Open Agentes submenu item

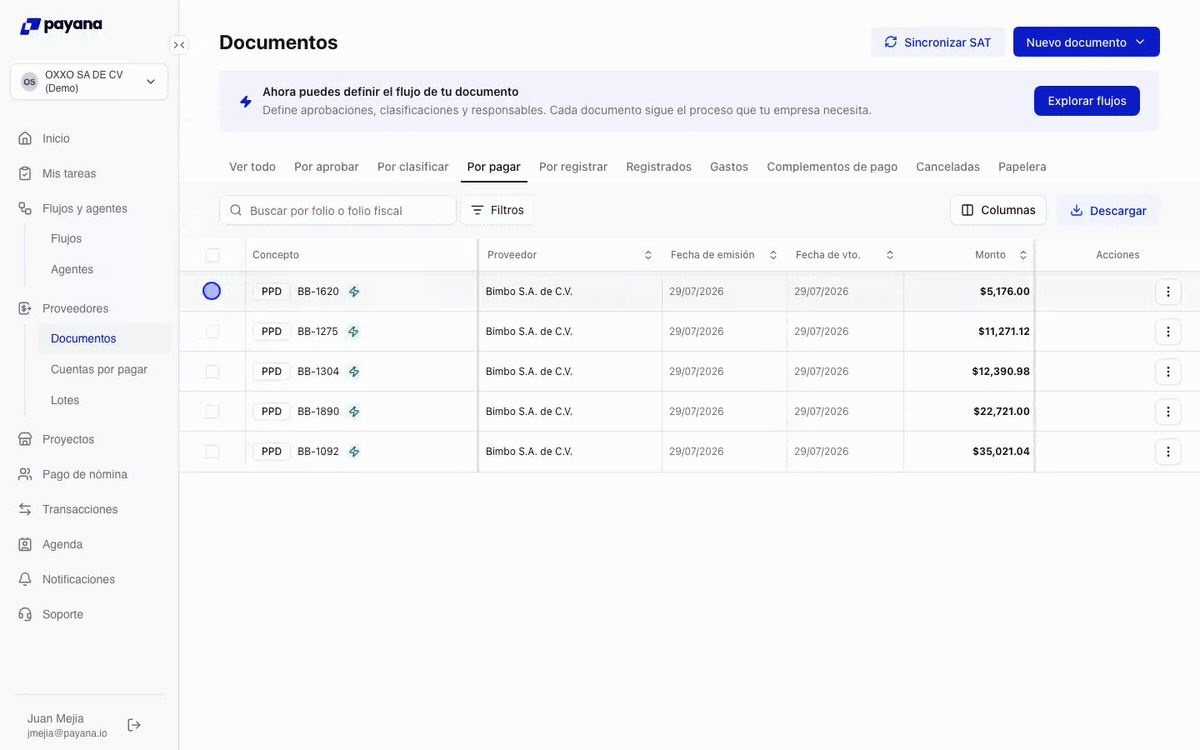(72, 269)
